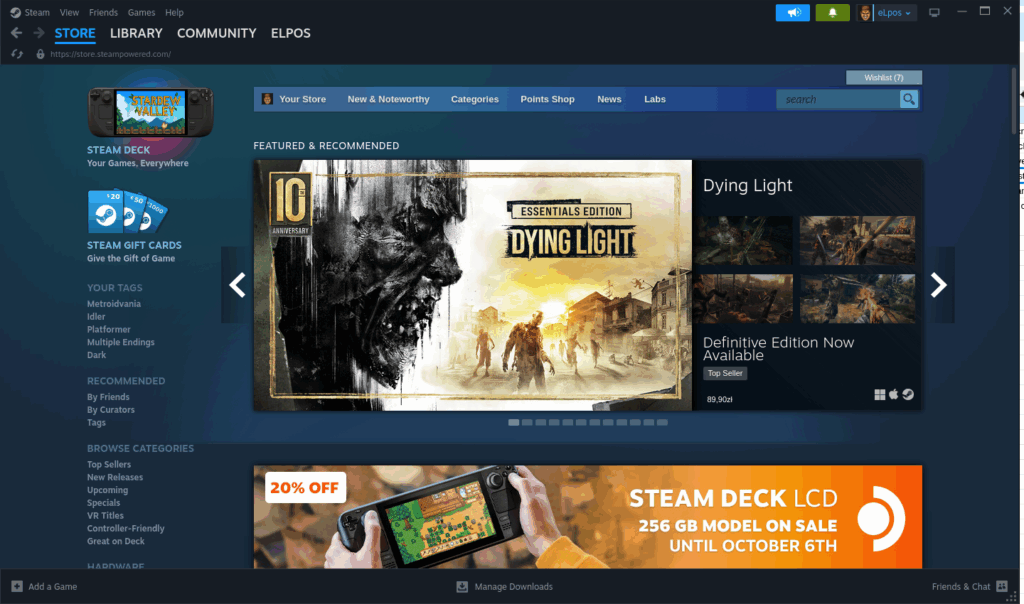Expand the Your Store menu
The image size is (1024, 604).
[302, 99]
